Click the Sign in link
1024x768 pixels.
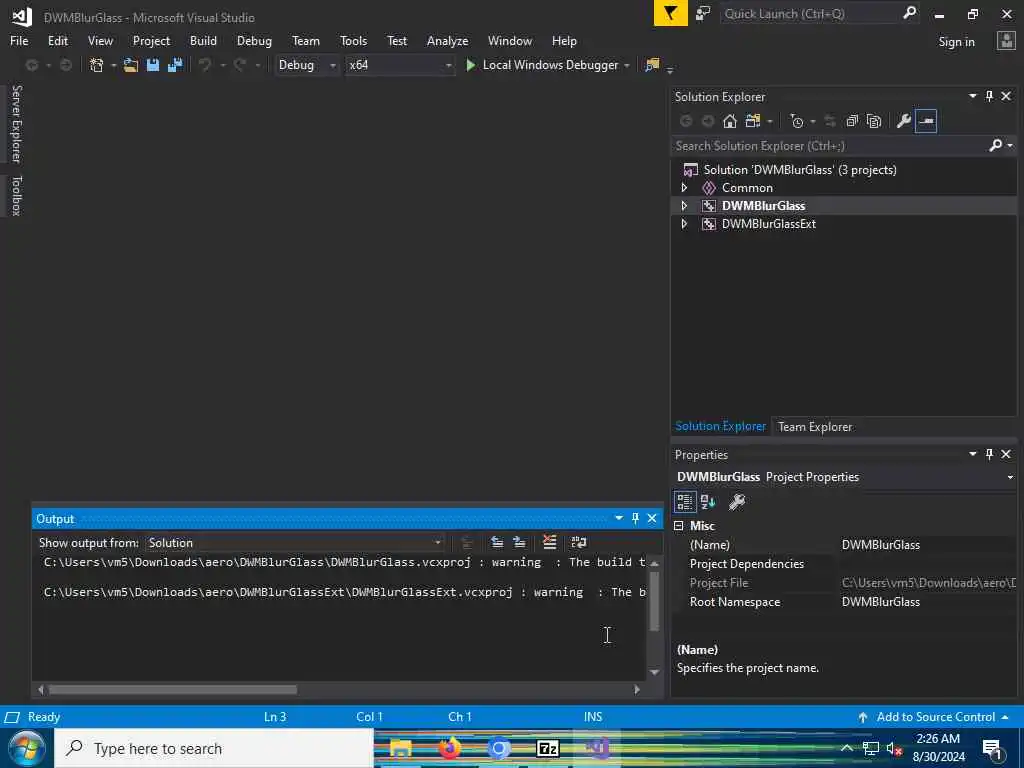click(956, 42)
